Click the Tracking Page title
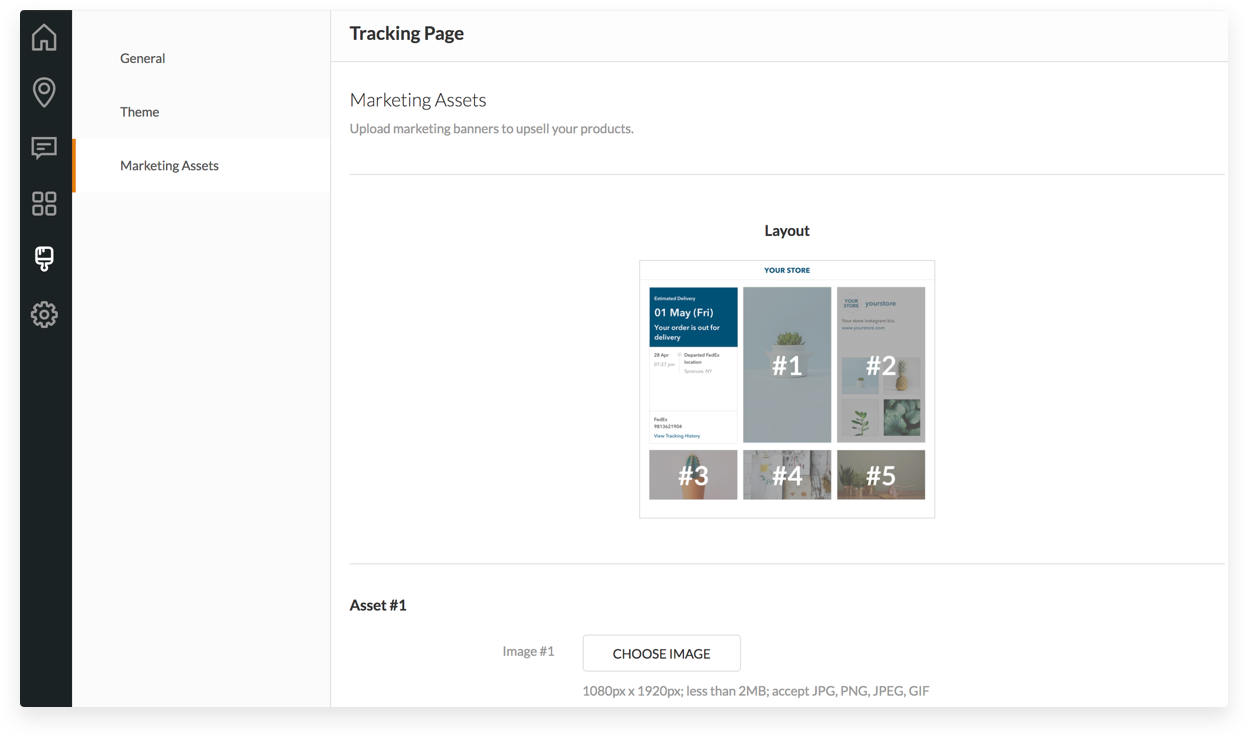 406,33
